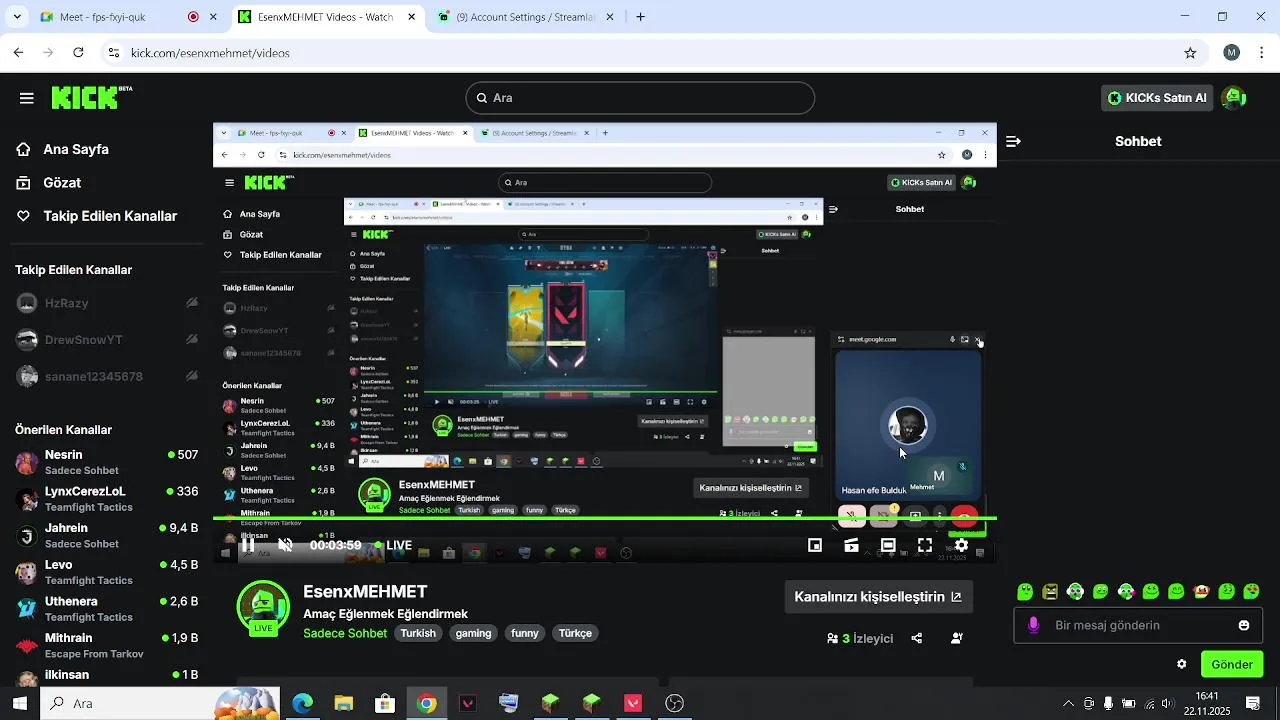Click the user icon right of share
Image resolution: width=1280 pixels, height=720 pixels.
tap(957, 638)
